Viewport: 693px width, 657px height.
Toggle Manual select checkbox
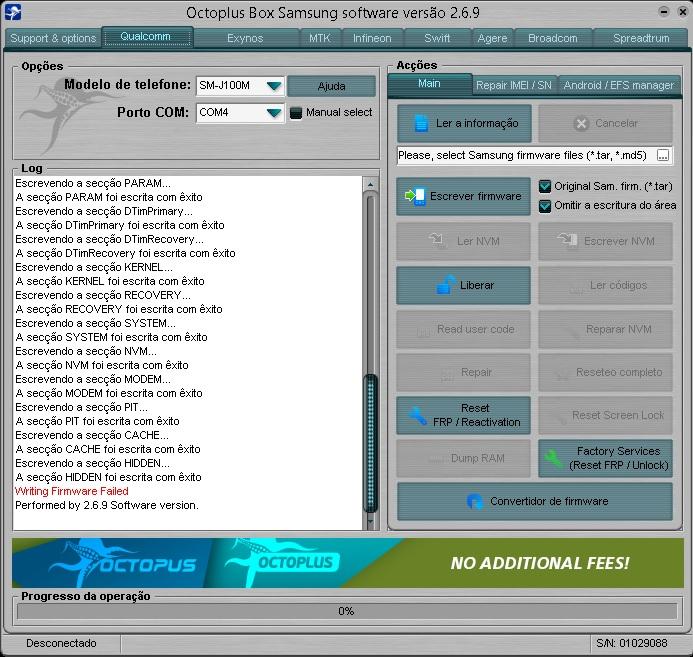pos(296,113)
